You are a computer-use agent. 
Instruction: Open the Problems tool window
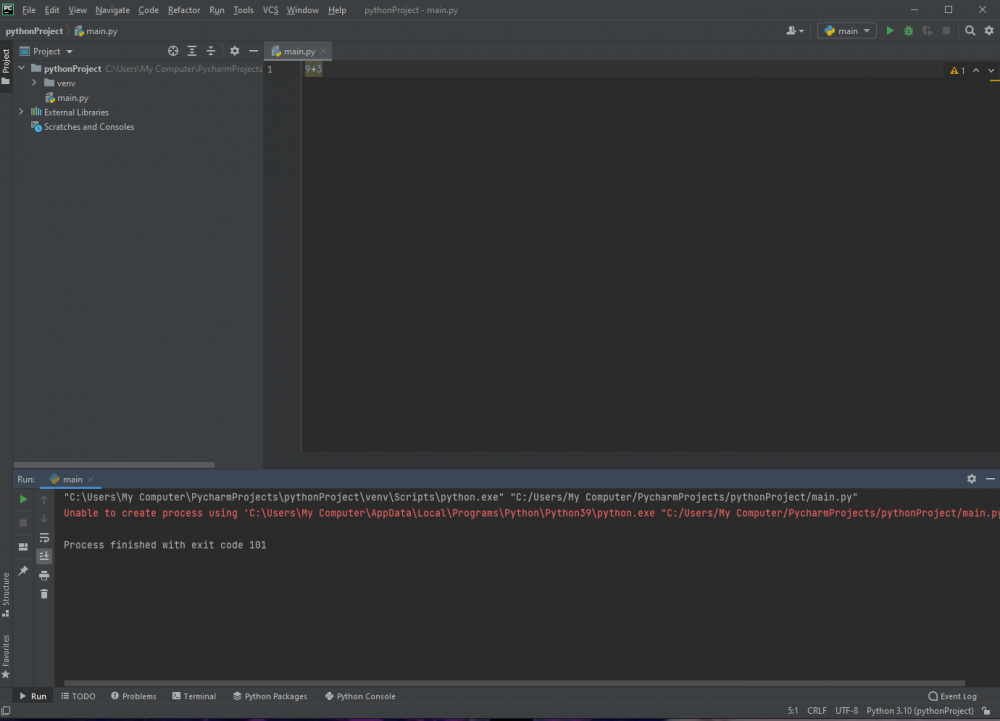(x=133, y=696)
